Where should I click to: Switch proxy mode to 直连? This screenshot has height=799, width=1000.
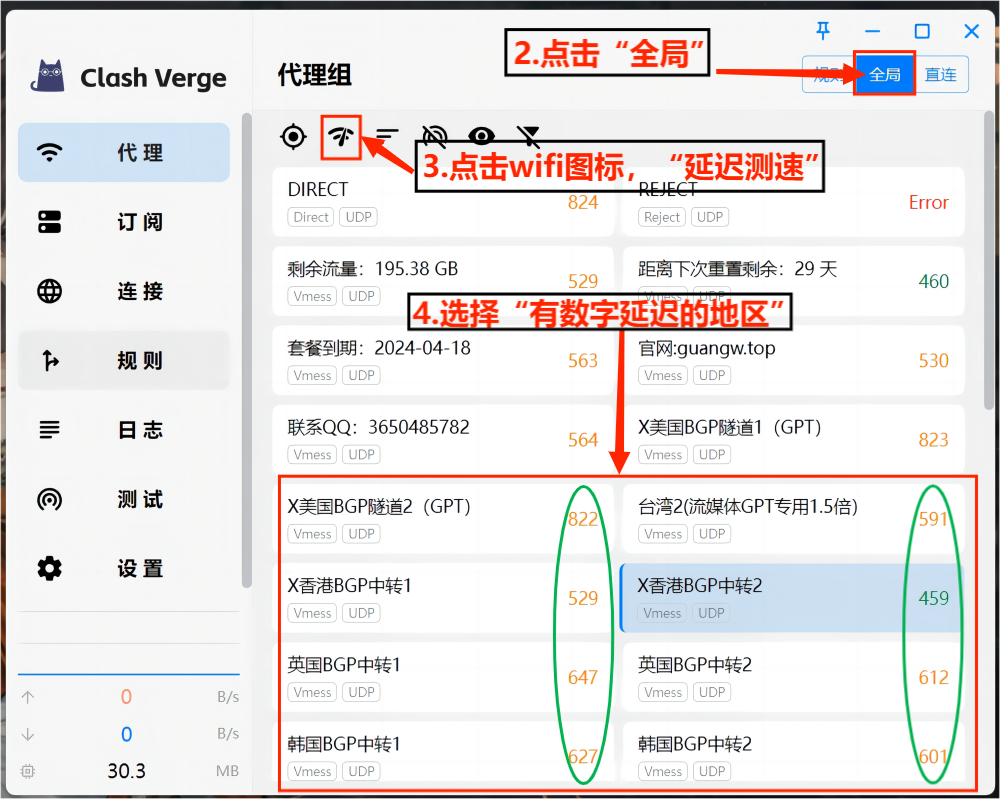(940, 75)
